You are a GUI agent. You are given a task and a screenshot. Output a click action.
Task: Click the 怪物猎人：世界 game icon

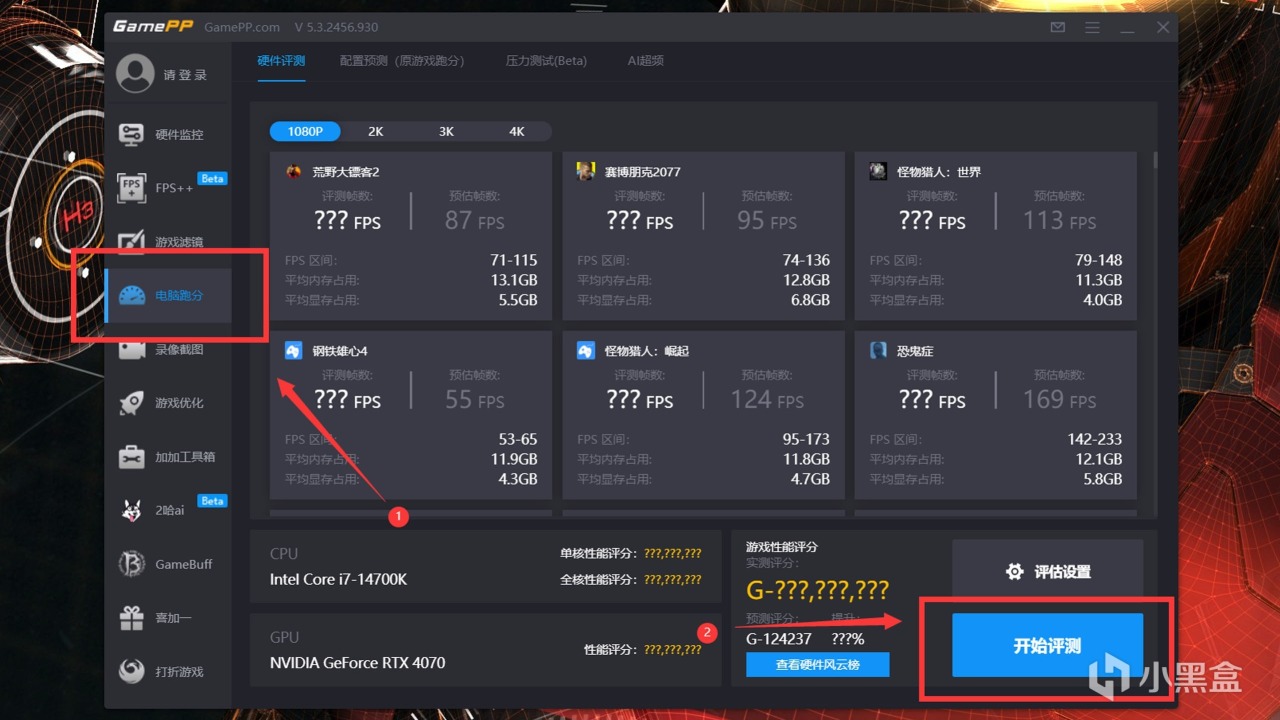878,171
